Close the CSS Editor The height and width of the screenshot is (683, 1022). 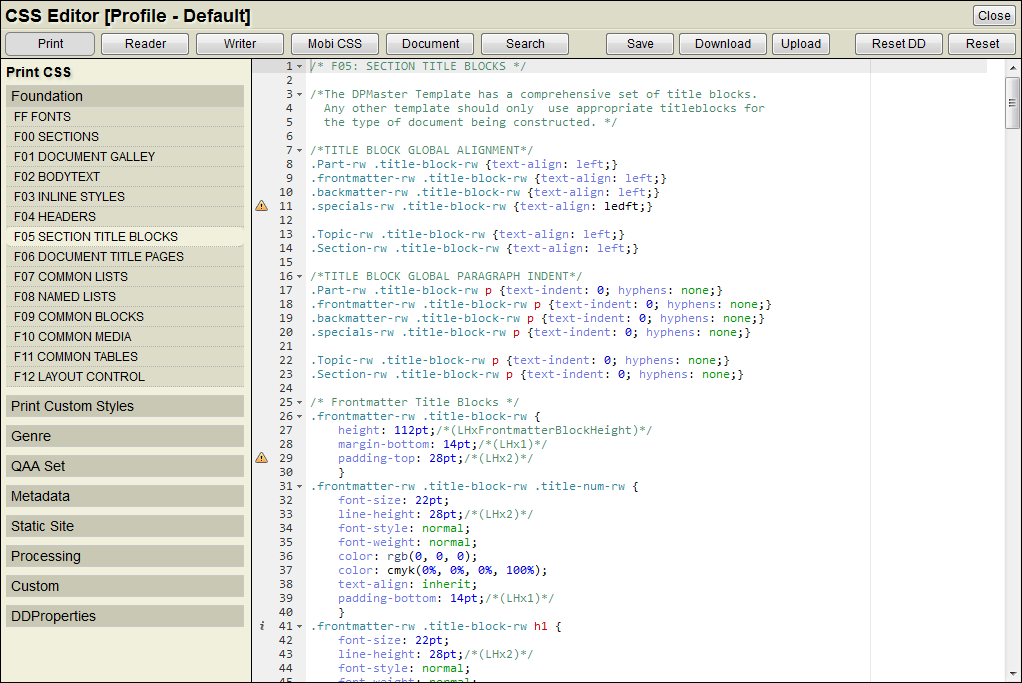[x=994, y=16]
